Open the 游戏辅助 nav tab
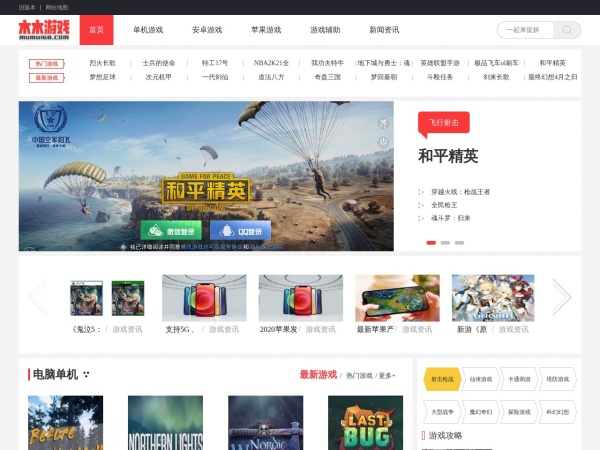 coord(325,30)
